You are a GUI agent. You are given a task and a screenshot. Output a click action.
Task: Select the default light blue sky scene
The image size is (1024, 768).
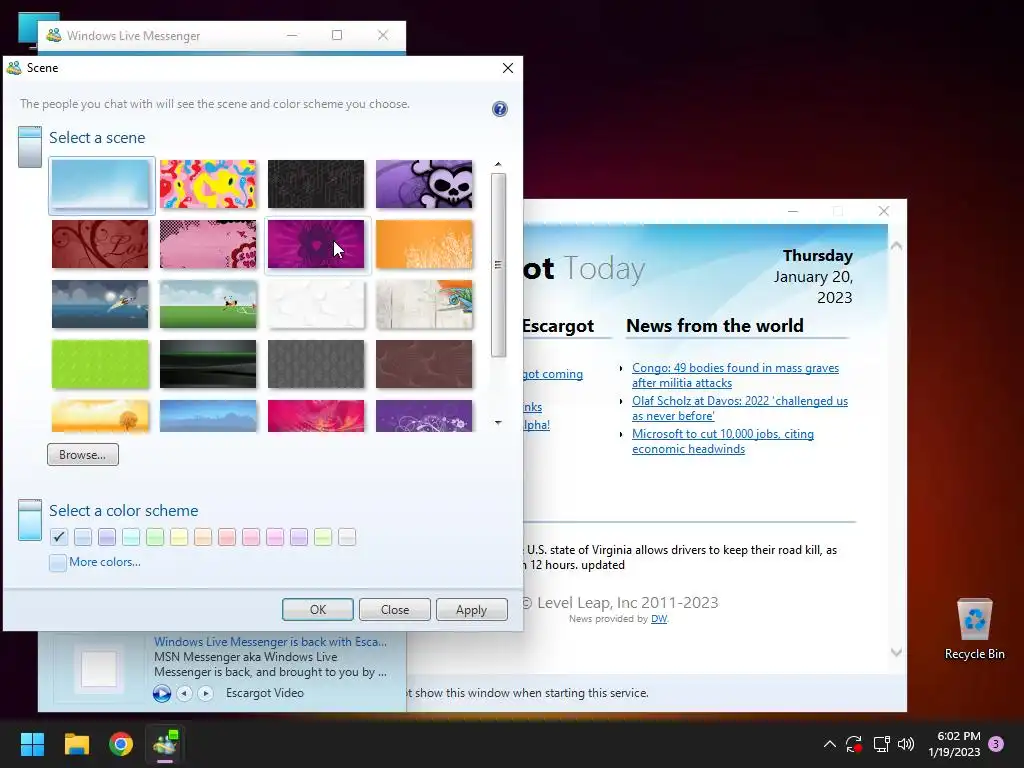[101, 184]
